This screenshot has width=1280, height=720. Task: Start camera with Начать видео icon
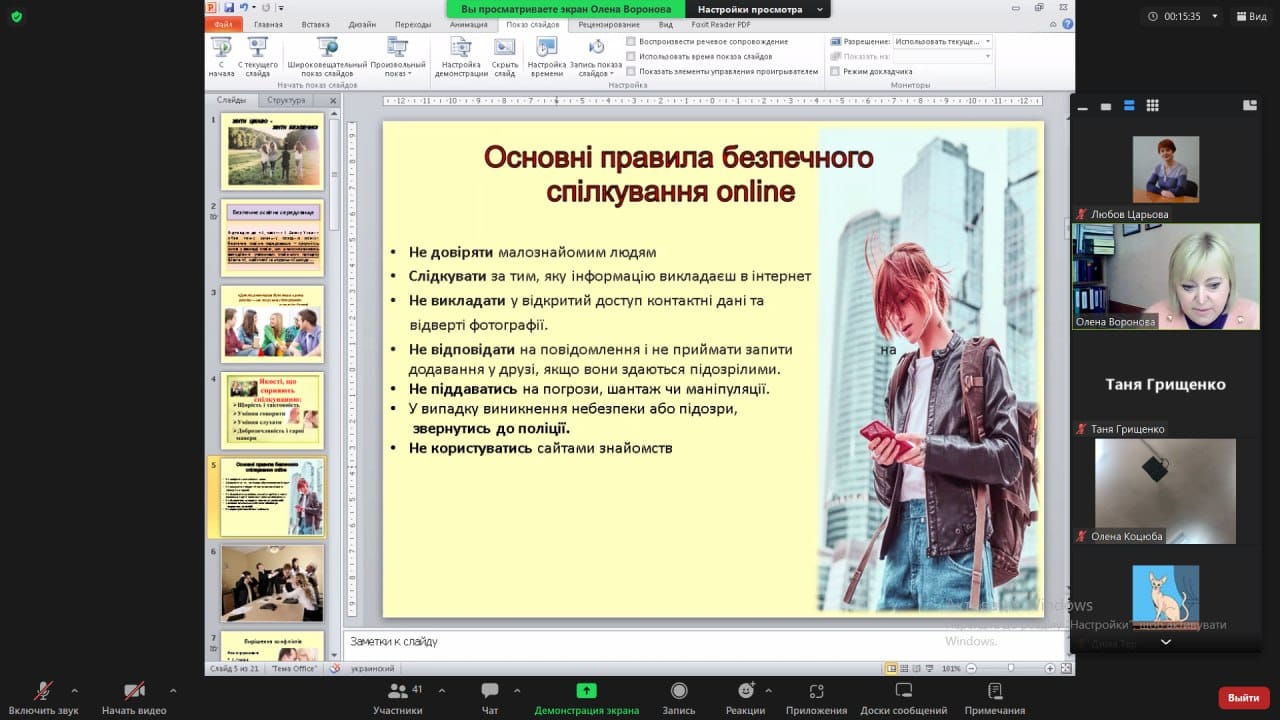point(134,691)
